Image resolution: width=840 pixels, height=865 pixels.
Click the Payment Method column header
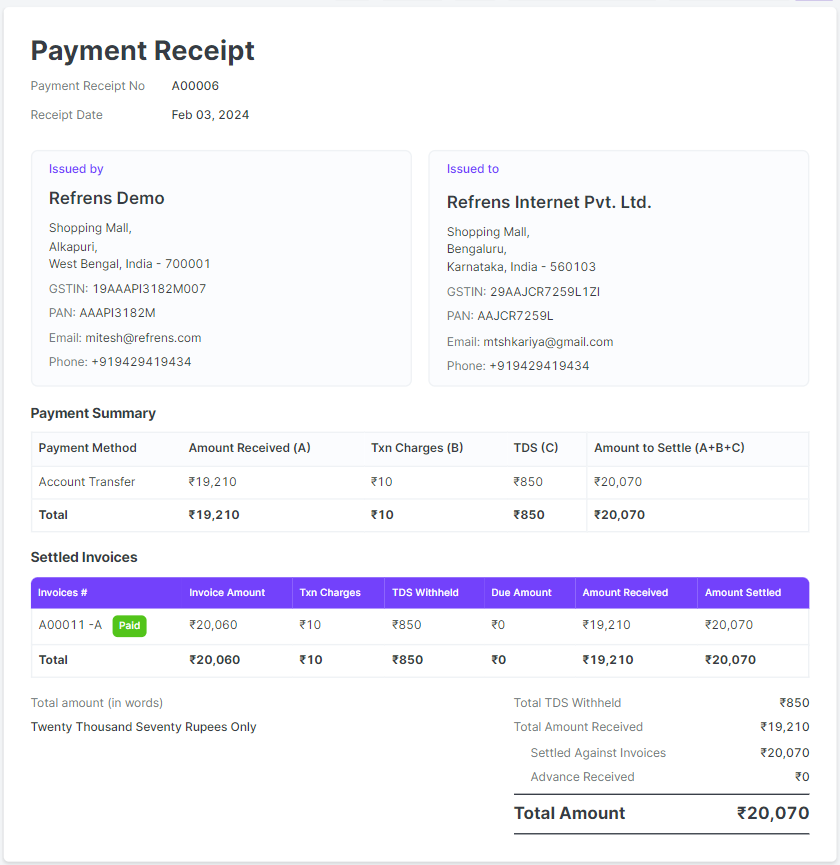[x=88, y=447]
